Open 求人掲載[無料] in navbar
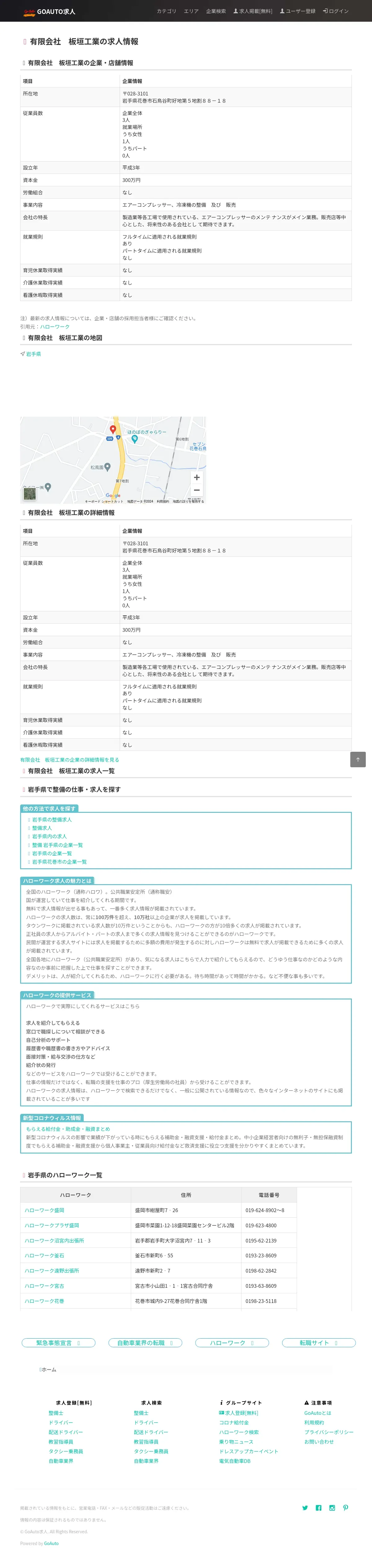 [253, 11]
